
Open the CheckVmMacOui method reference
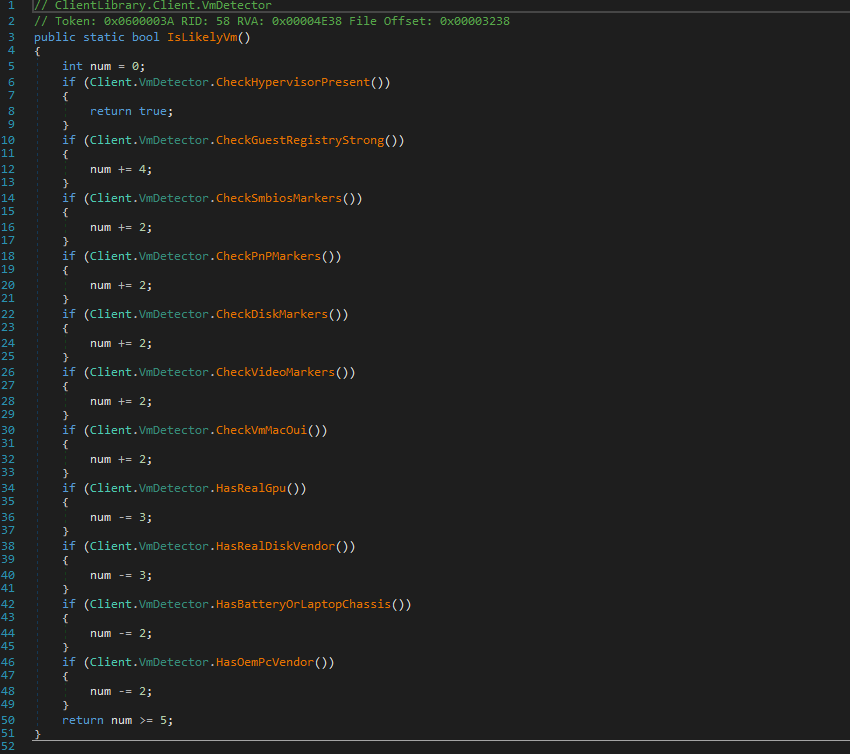pyautogui.click(x=261, y=430)
